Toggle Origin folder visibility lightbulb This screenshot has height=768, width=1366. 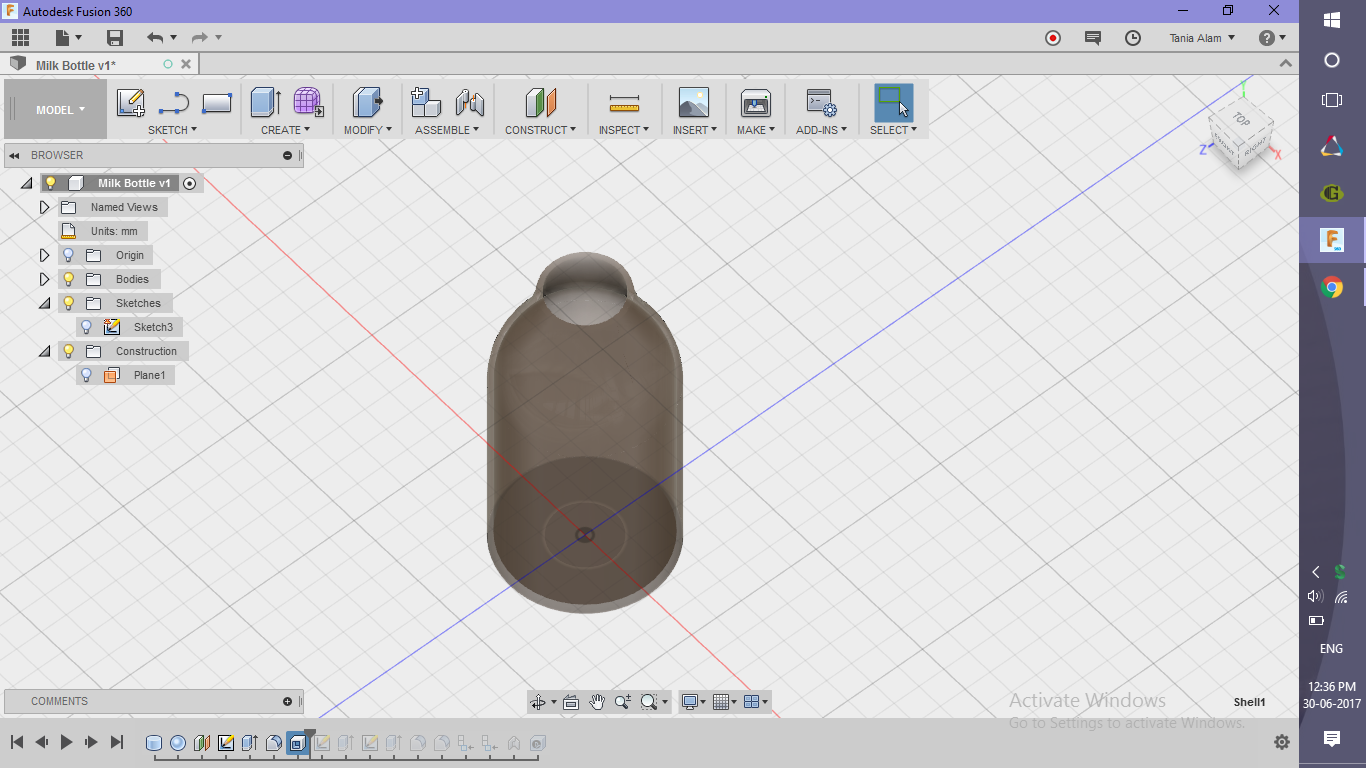(x=69, y=255)
